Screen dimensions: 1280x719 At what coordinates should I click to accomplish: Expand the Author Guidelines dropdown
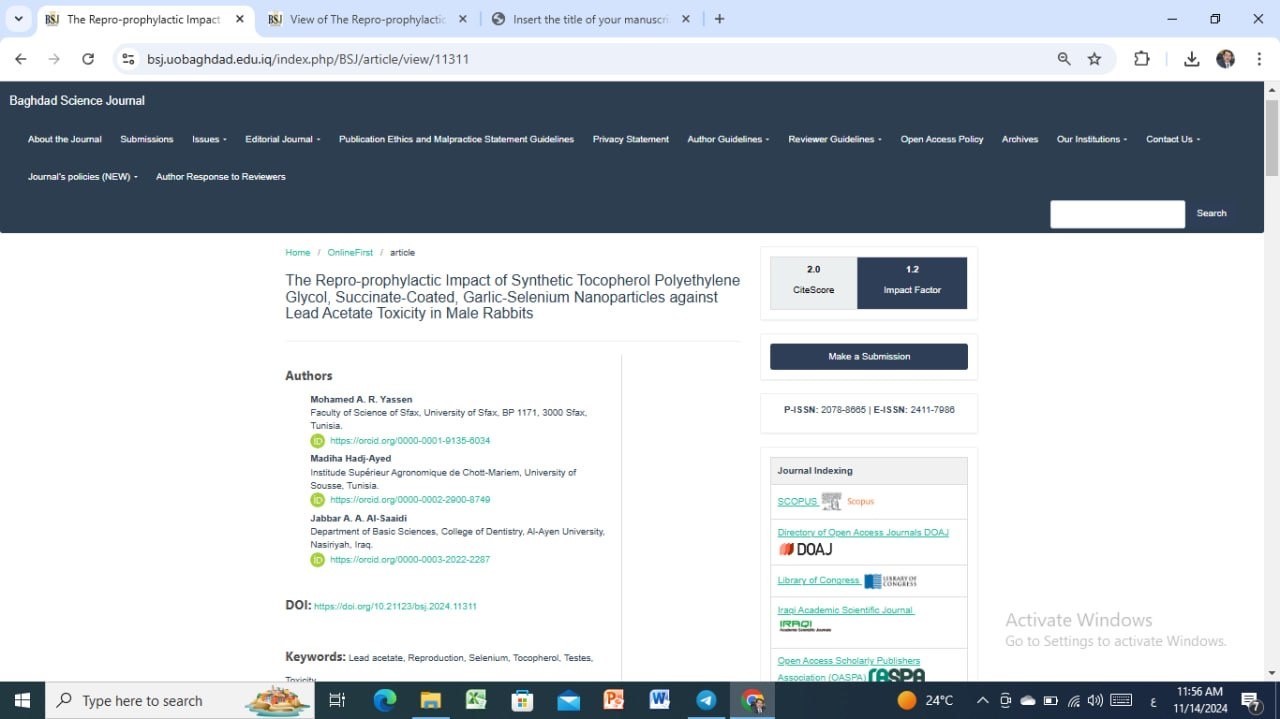tap(728, 139)
